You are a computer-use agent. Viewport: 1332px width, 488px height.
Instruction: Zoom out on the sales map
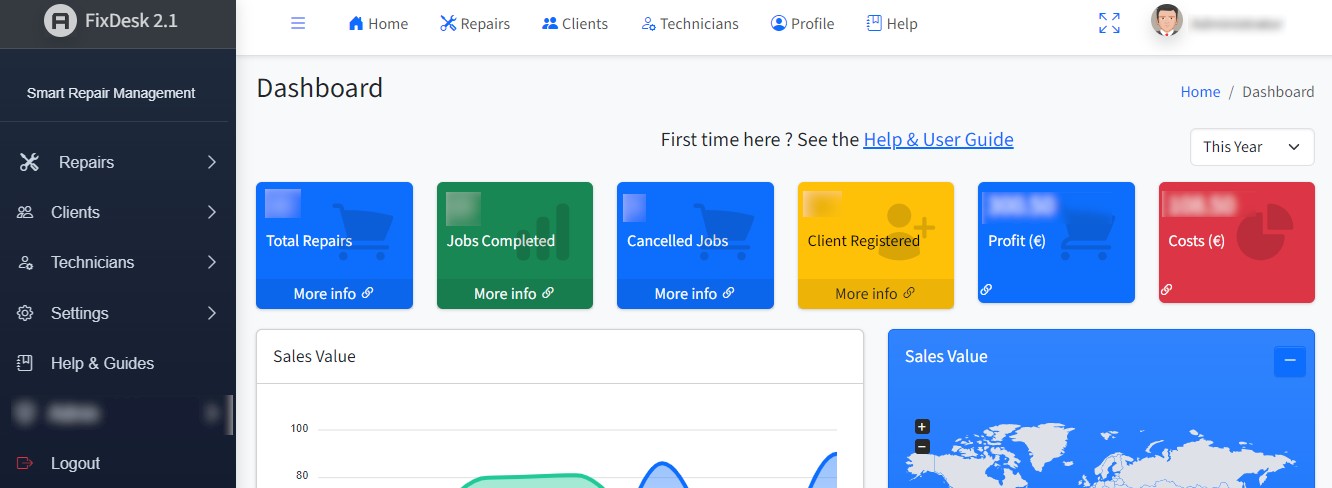pyautogui.click(x=922, y=446)
